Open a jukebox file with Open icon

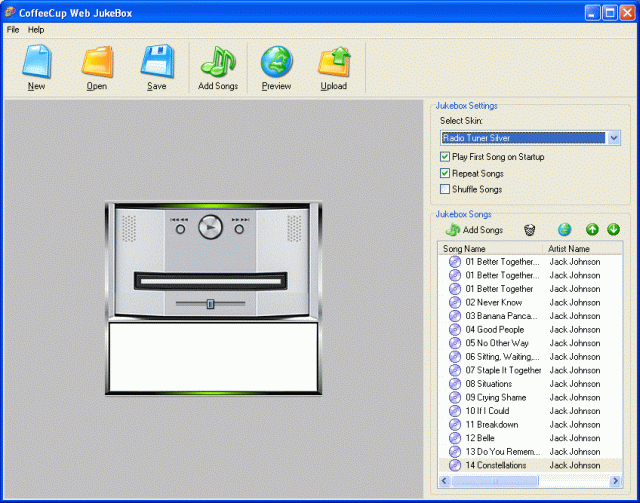pos(97,61)
